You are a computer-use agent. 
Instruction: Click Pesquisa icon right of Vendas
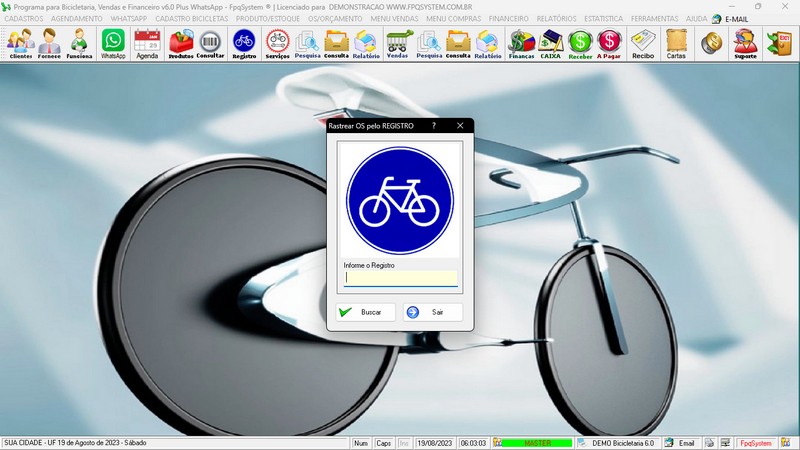pos(429,44)
